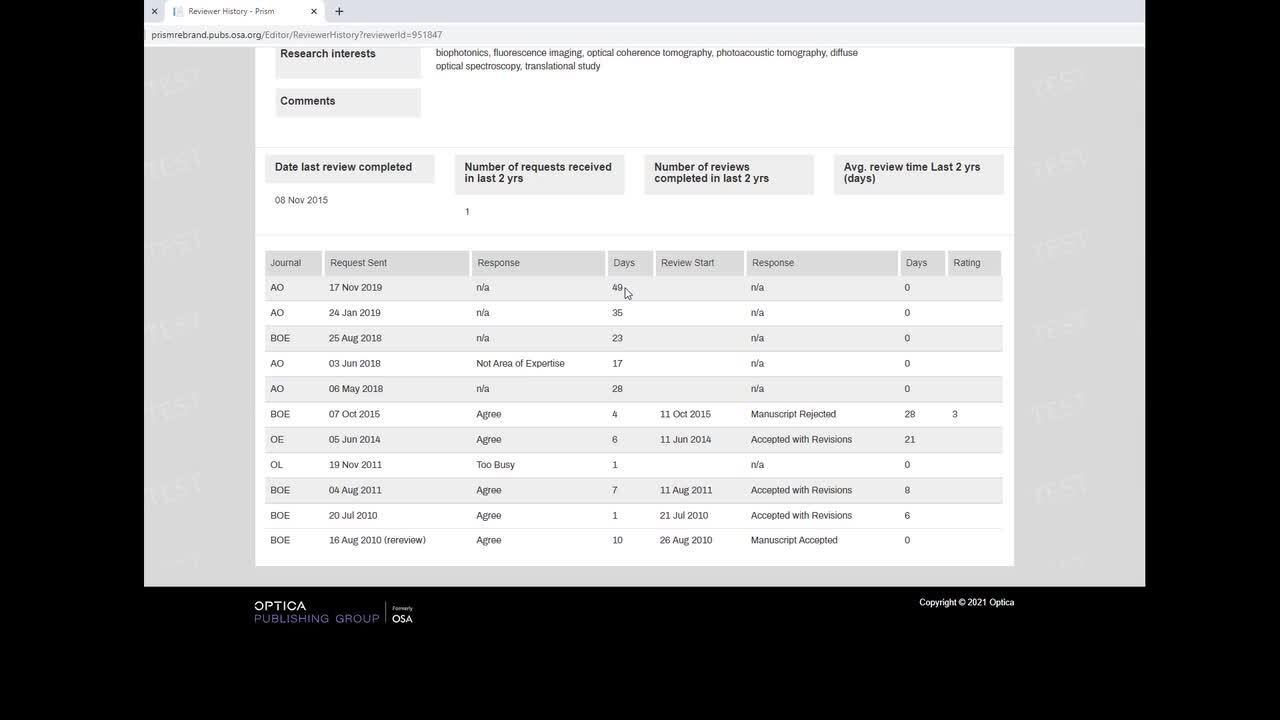
Task: Select request date 24 Jan 2019
Action: (355, 313)
